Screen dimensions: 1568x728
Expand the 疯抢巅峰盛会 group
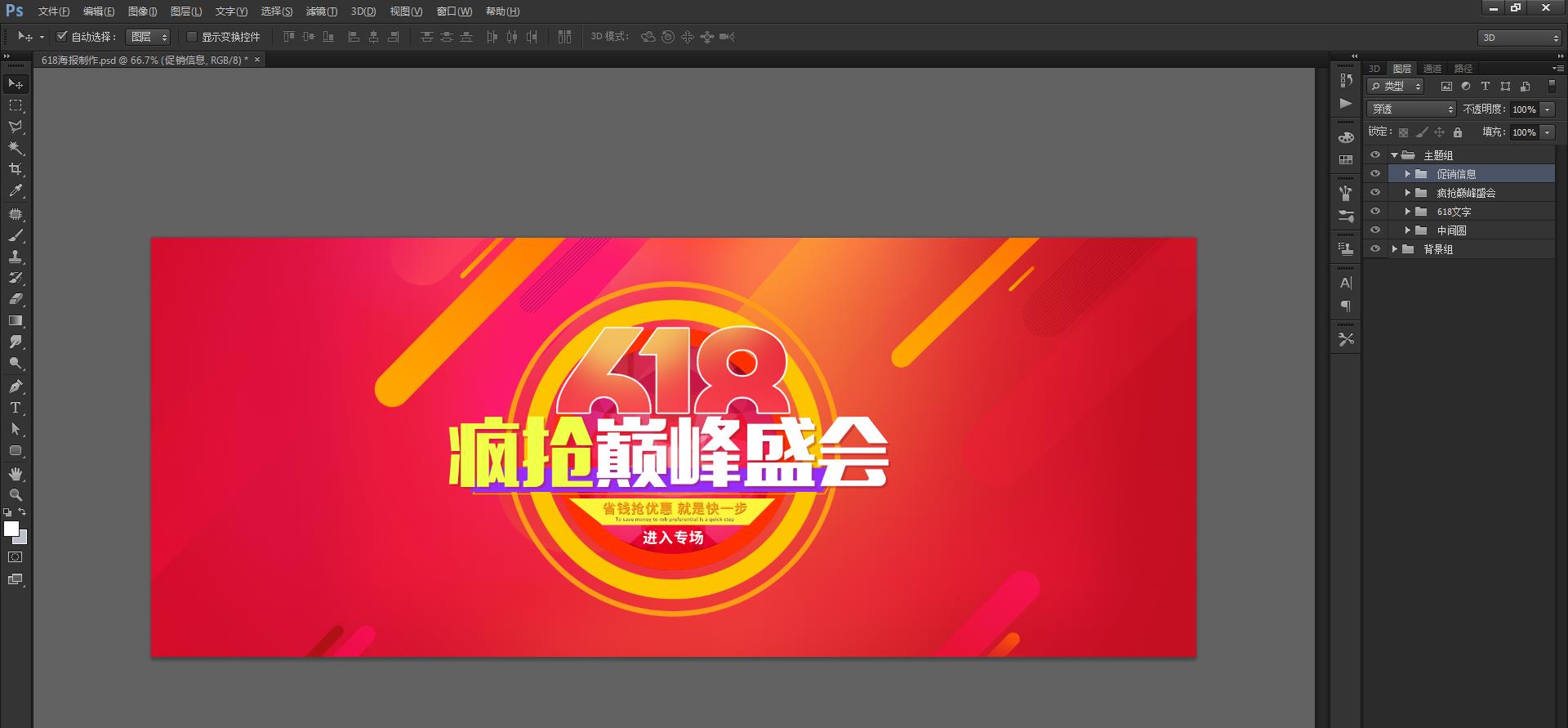tap(1407, 193)
